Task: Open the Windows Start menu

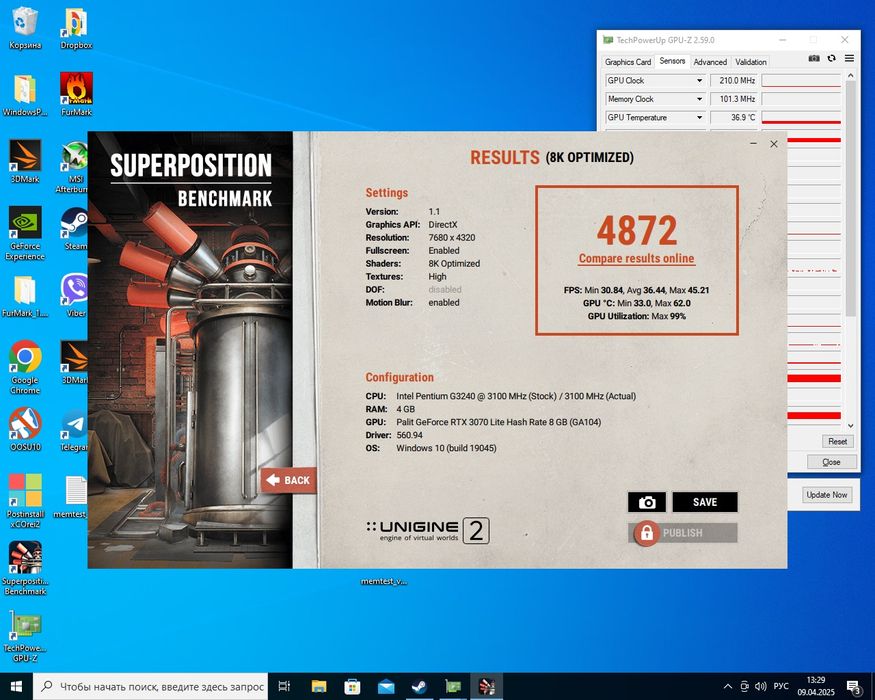Action: tap(16, 686)
